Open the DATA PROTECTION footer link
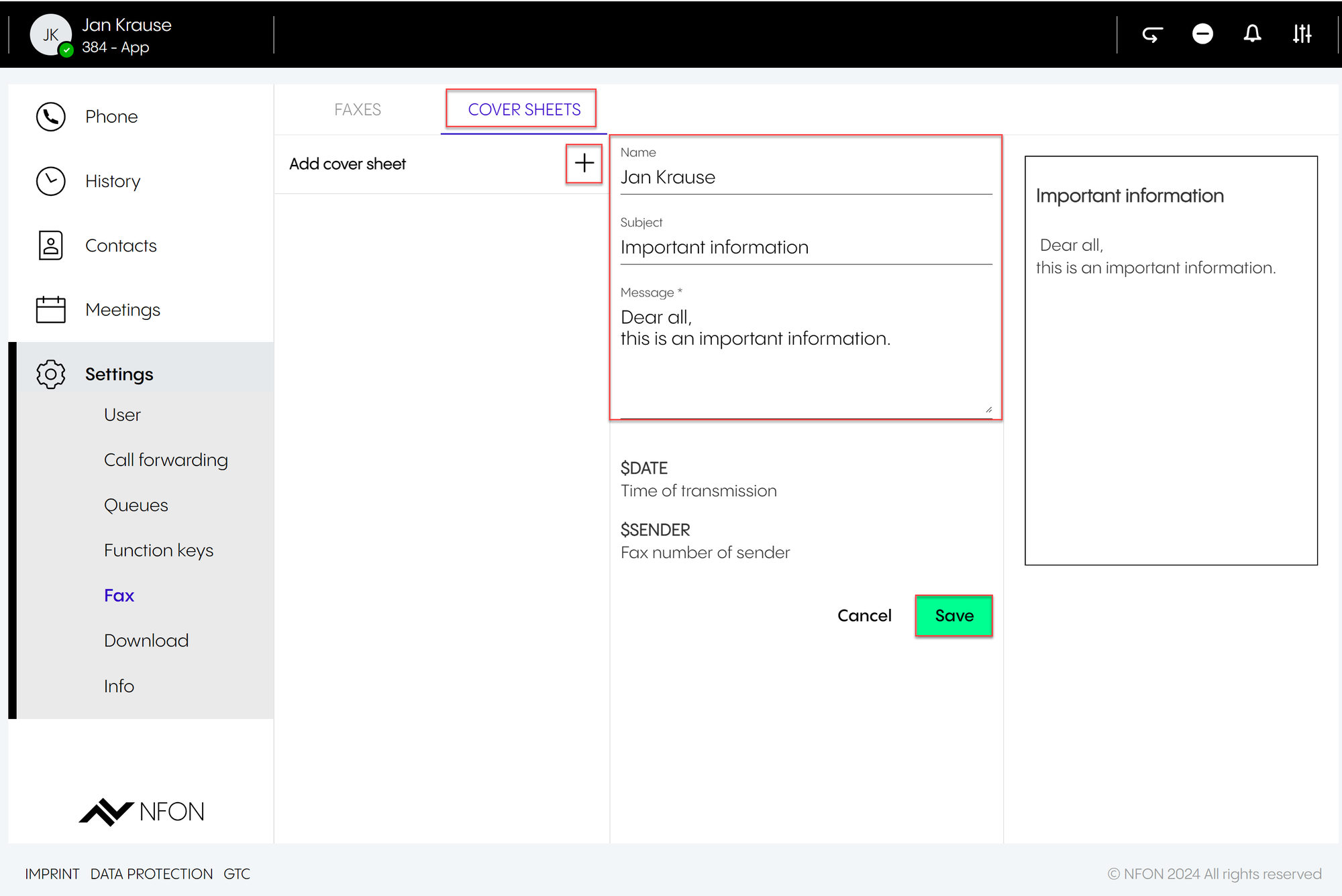Screen dimensions: 1342x896 coord(152,874)
